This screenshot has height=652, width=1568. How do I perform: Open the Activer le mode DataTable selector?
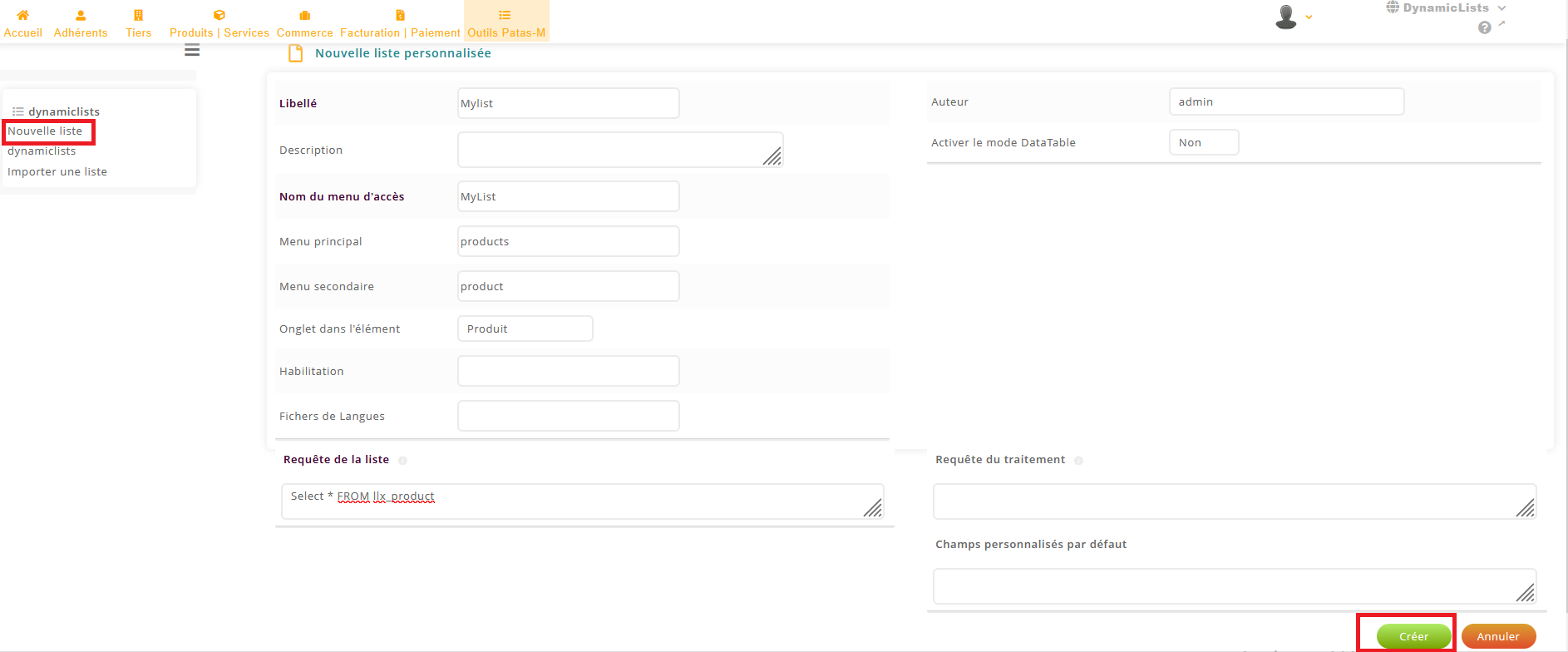(x=1203, y=142)
